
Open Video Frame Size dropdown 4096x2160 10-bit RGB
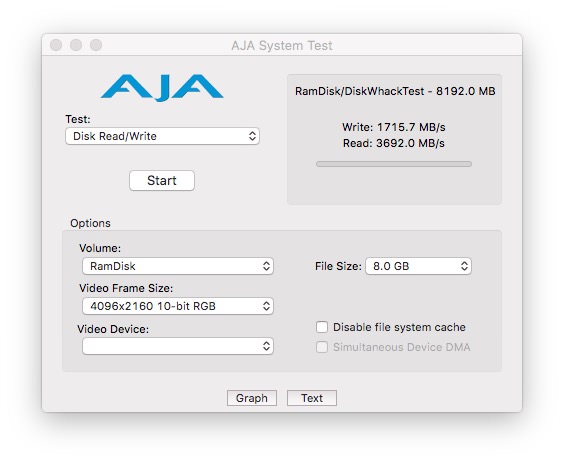pyautogui.click(x=178, y=306)
